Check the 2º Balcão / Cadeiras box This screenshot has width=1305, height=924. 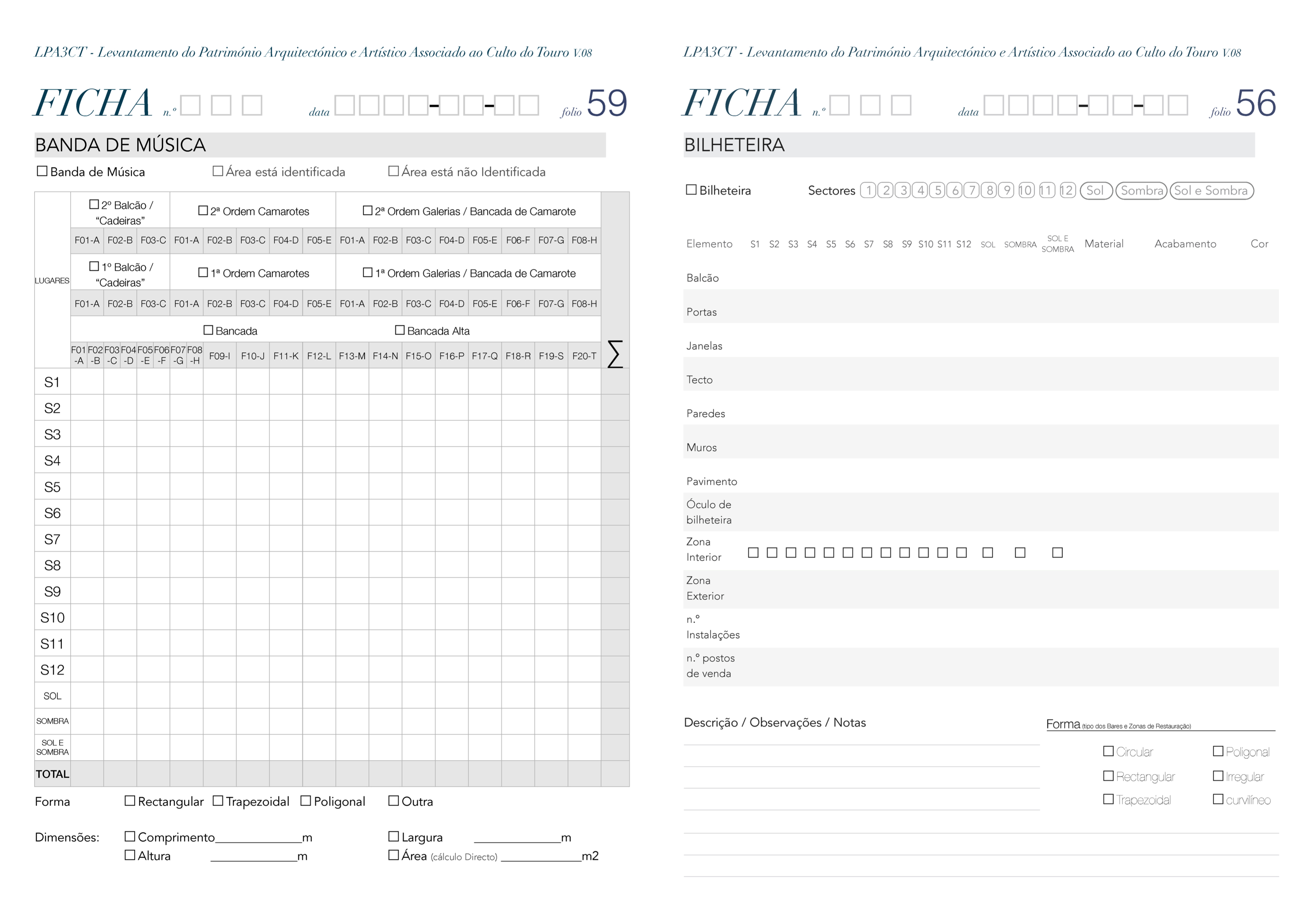click(94, 204)
